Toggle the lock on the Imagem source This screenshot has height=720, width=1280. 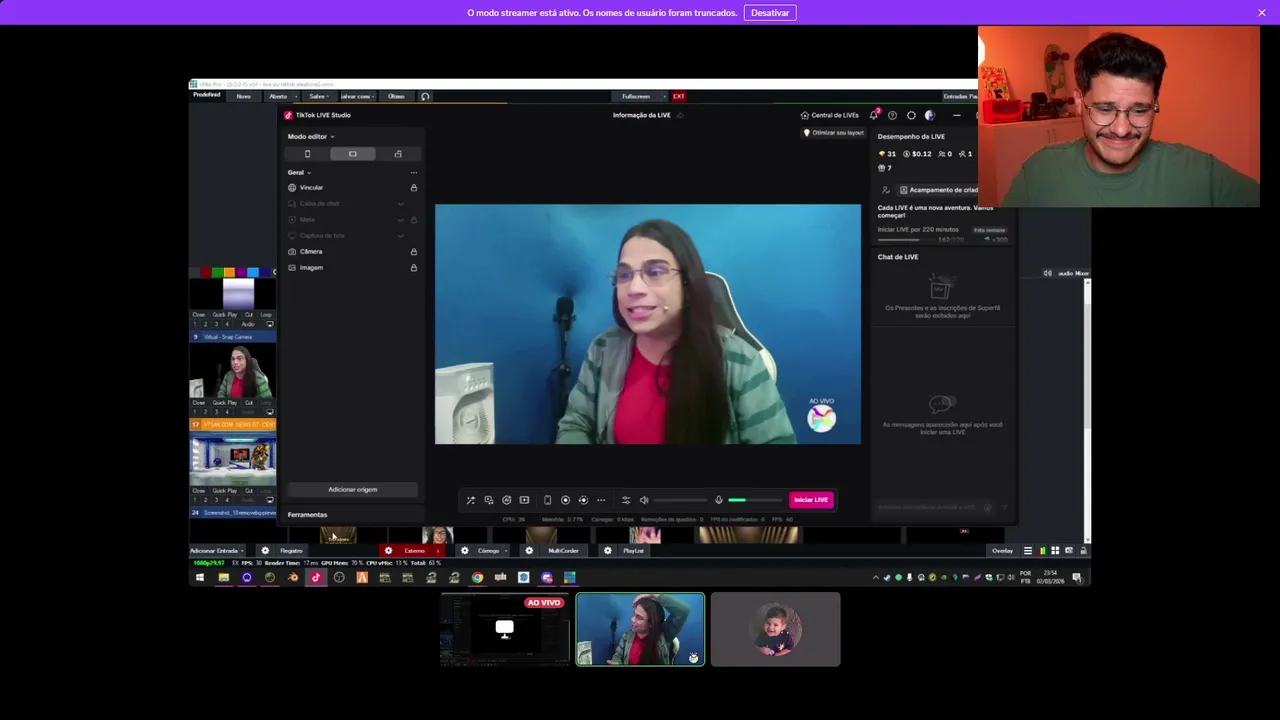click(x=413, y=268)
